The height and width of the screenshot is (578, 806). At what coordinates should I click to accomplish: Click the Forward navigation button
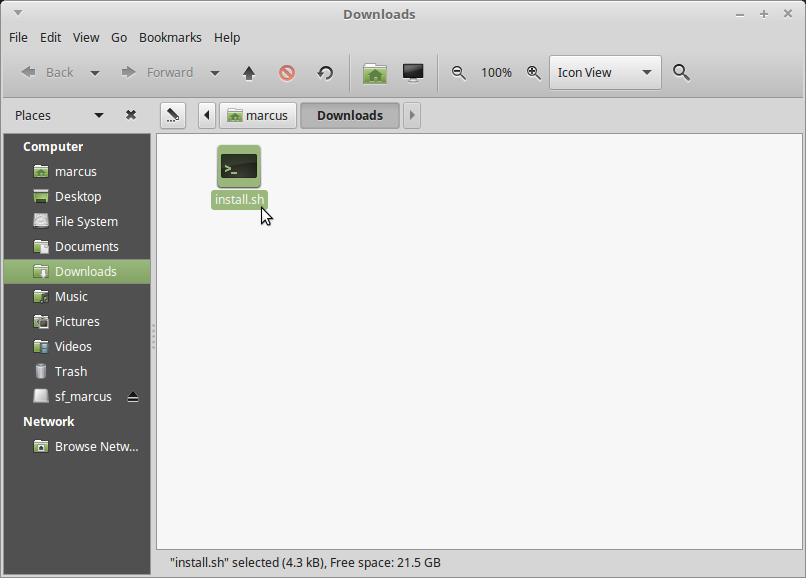pos(157,73)
